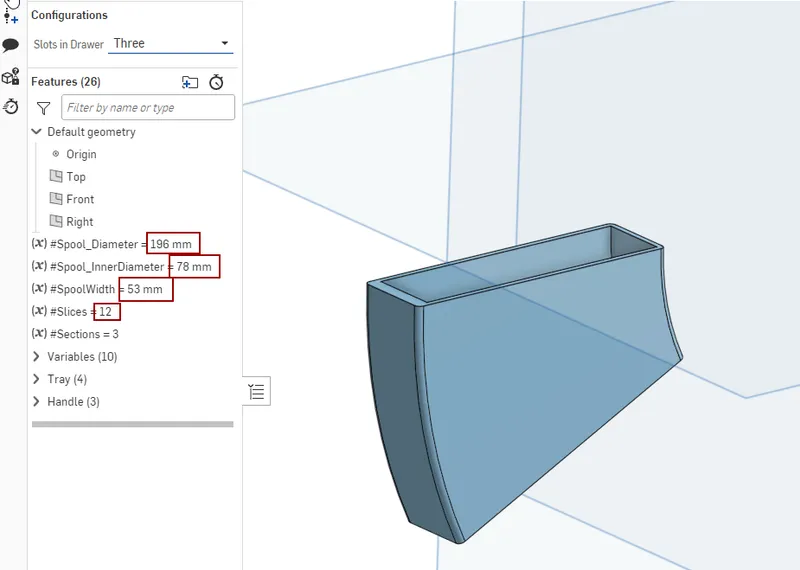The width and height of the screenshot is (800, 570).
Task: Click the comments speech bubble icon
Action: (11, 45)
